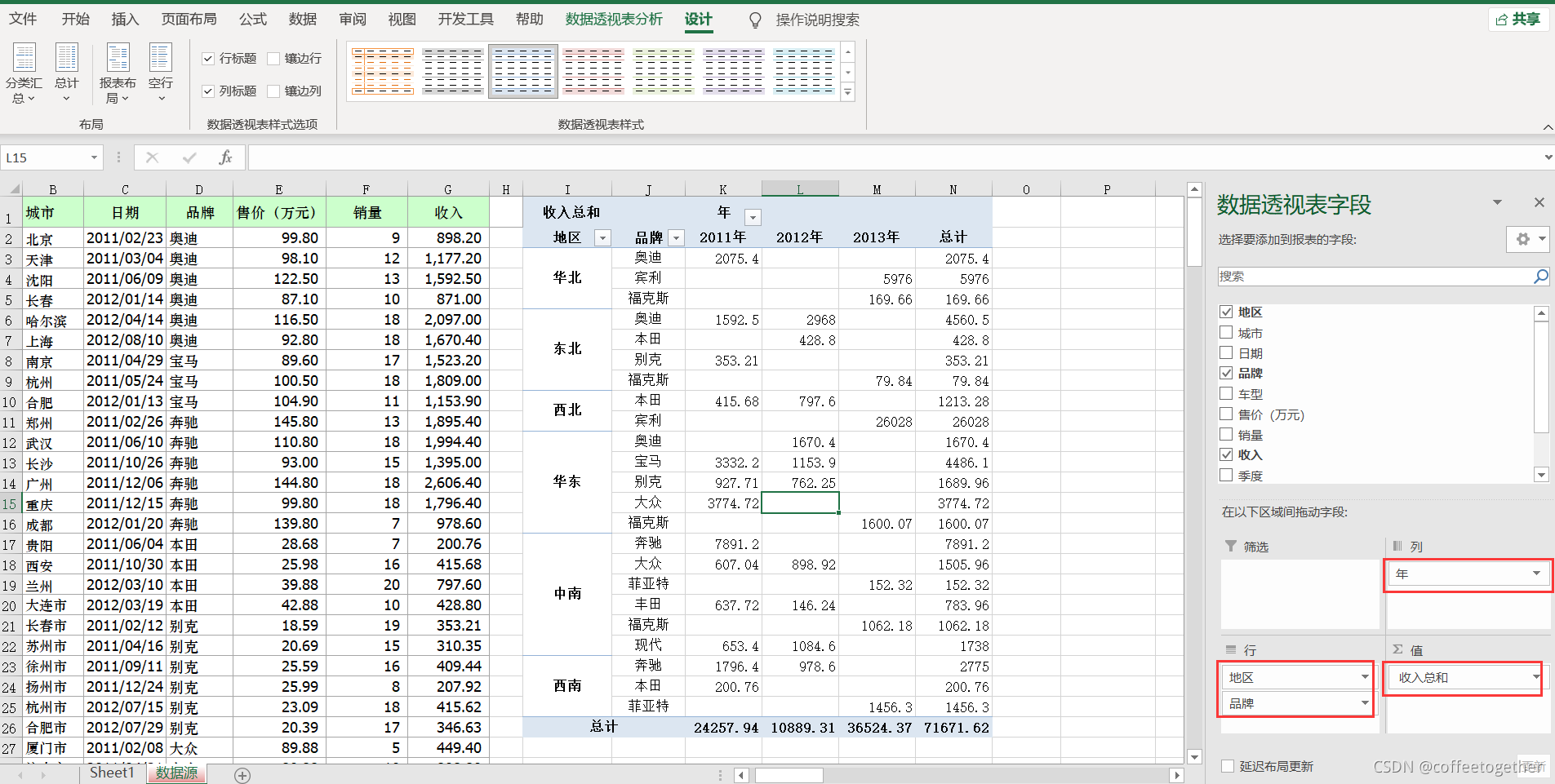Toggle the 行标题 row headers checkbox
The width and height of the screenshot is (1555, 784).
208,59
